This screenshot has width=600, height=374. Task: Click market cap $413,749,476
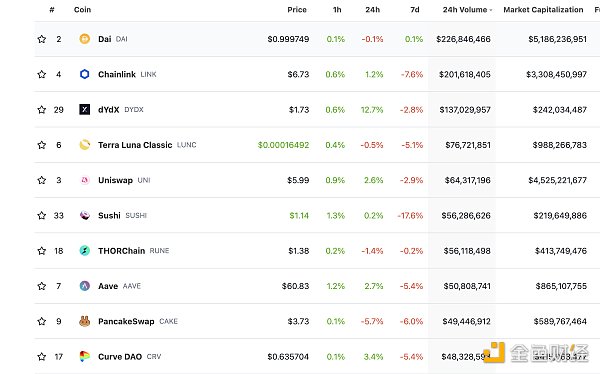(x=561, y=251)
